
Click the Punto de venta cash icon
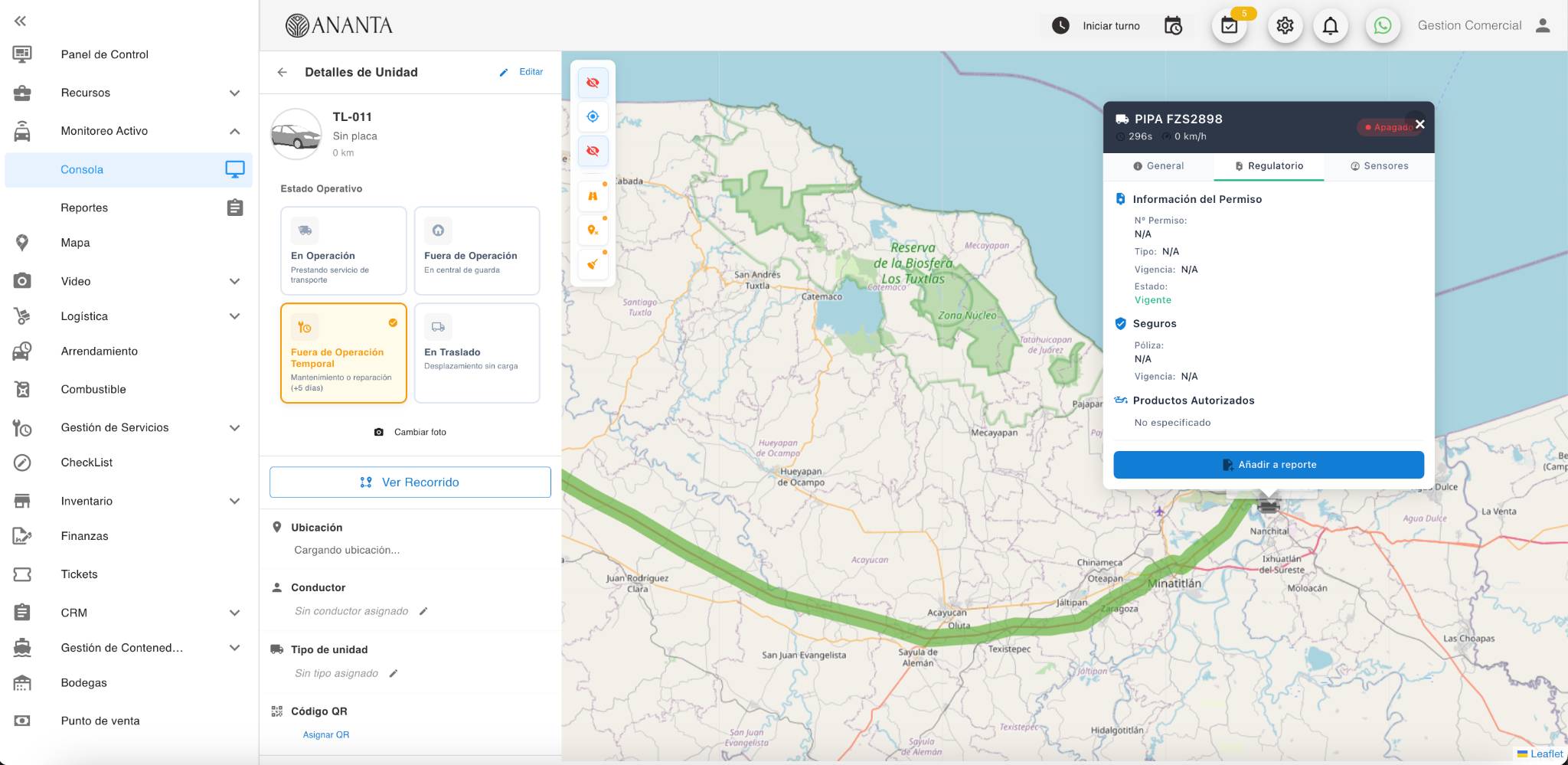tap(22, 721)
